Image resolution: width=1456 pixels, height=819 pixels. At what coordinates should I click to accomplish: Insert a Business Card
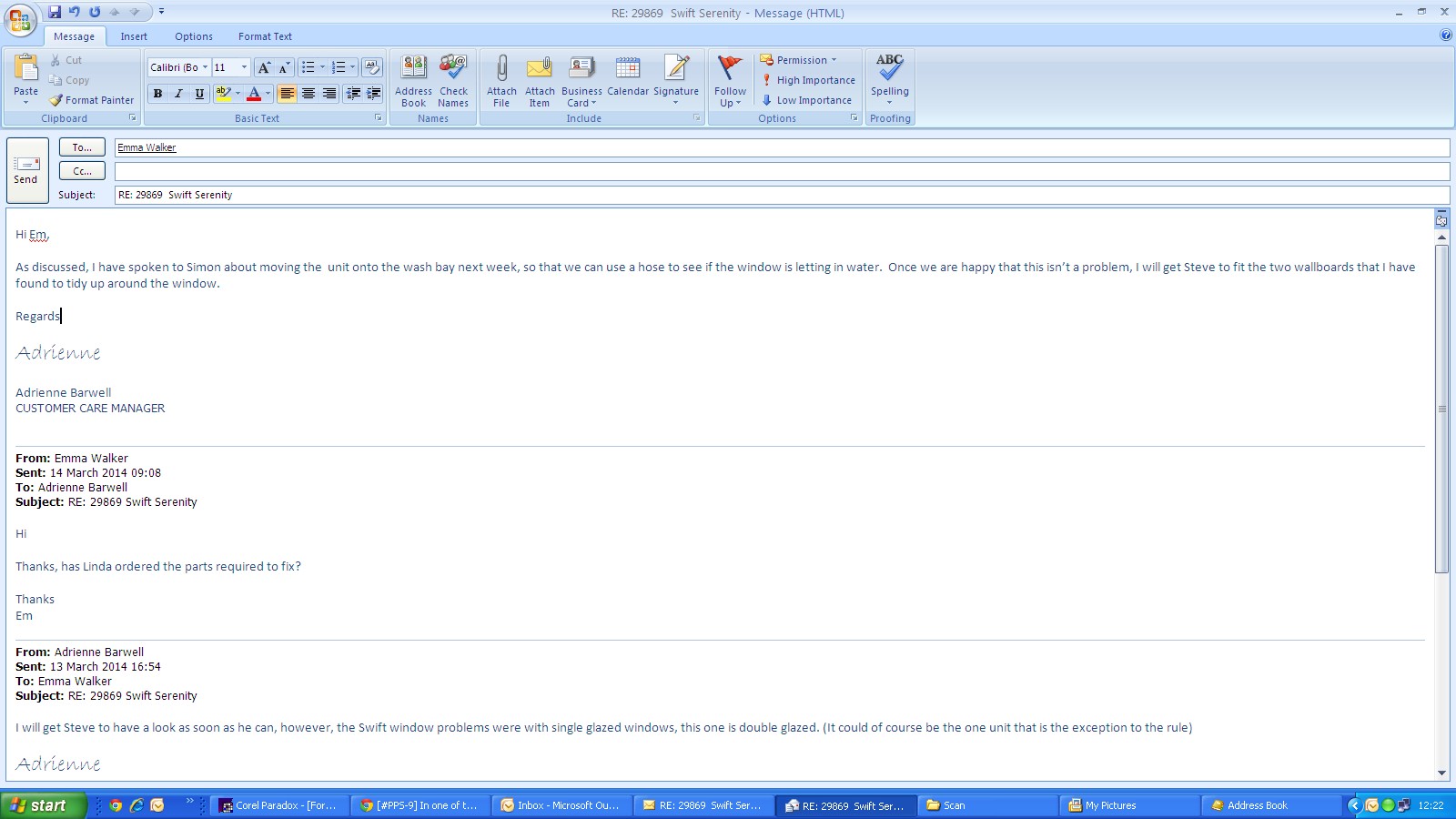tap(581, 81)
